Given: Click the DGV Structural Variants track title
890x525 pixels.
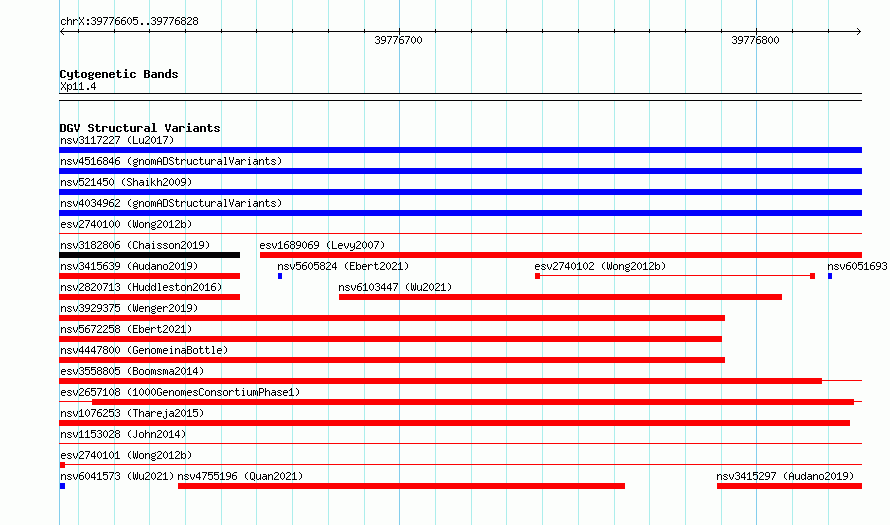Looking at the screenshot, I should coord(140,128).
